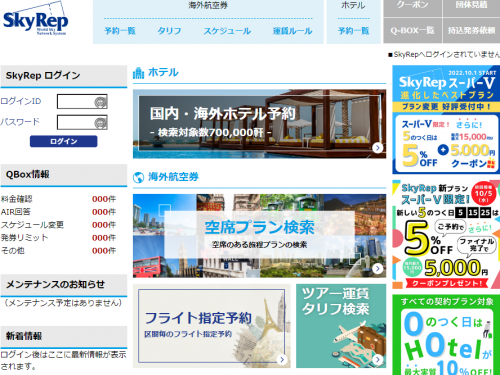
Task: Open the タリフ menu item
Action: [169, 31]
